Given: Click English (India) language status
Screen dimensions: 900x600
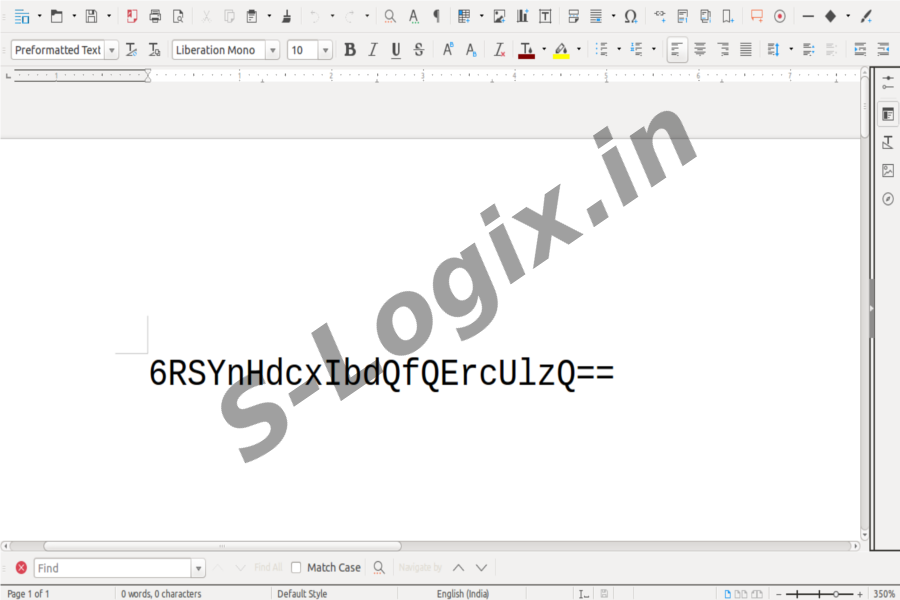Looking at the screenshot, I should (x=463, y=594).
